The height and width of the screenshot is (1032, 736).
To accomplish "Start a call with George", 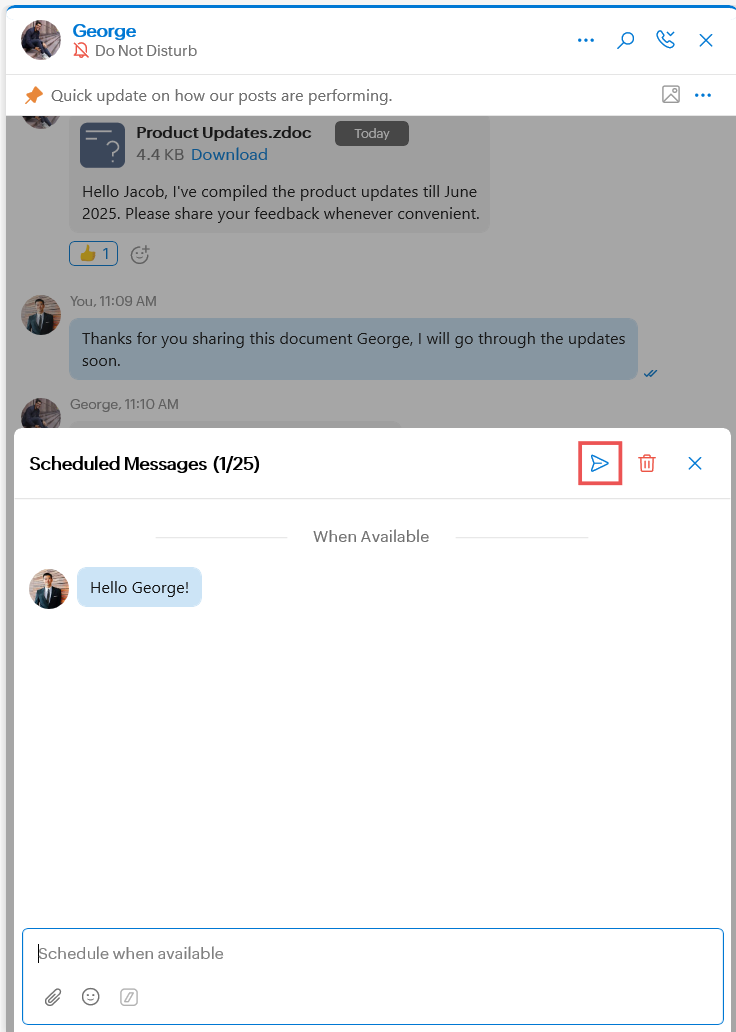I will (665, 40).
